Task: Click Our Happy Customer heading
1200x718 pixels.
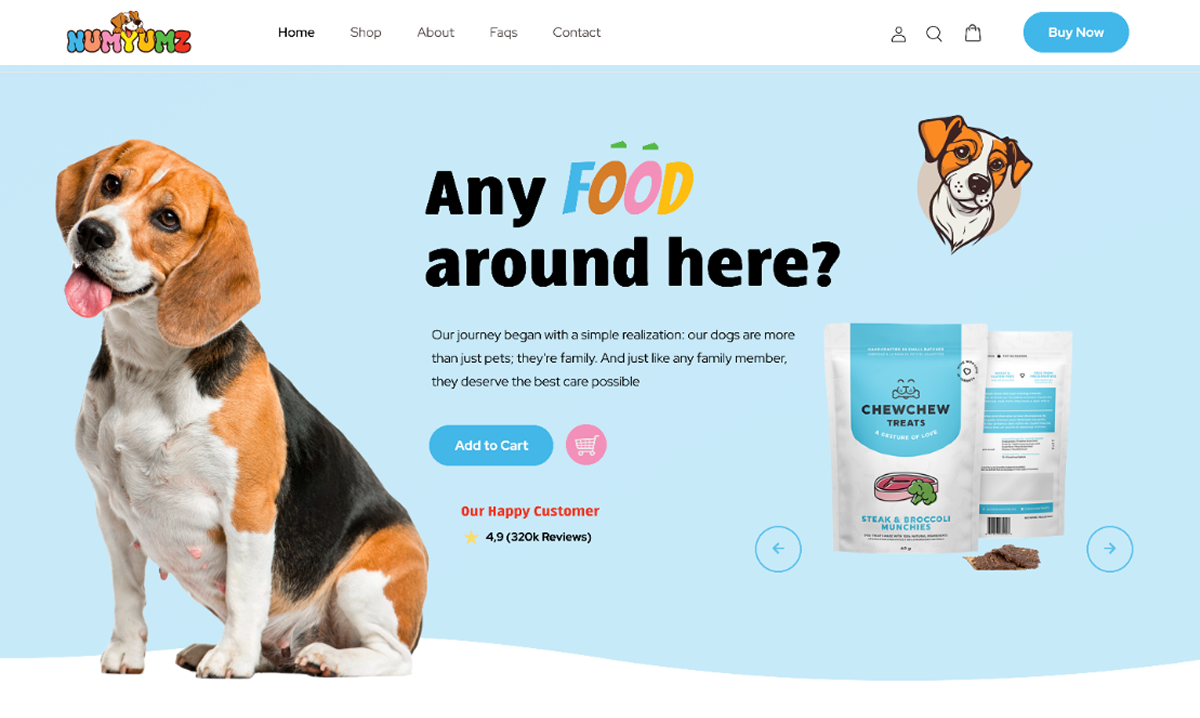Action: click(x=530, y=511)
